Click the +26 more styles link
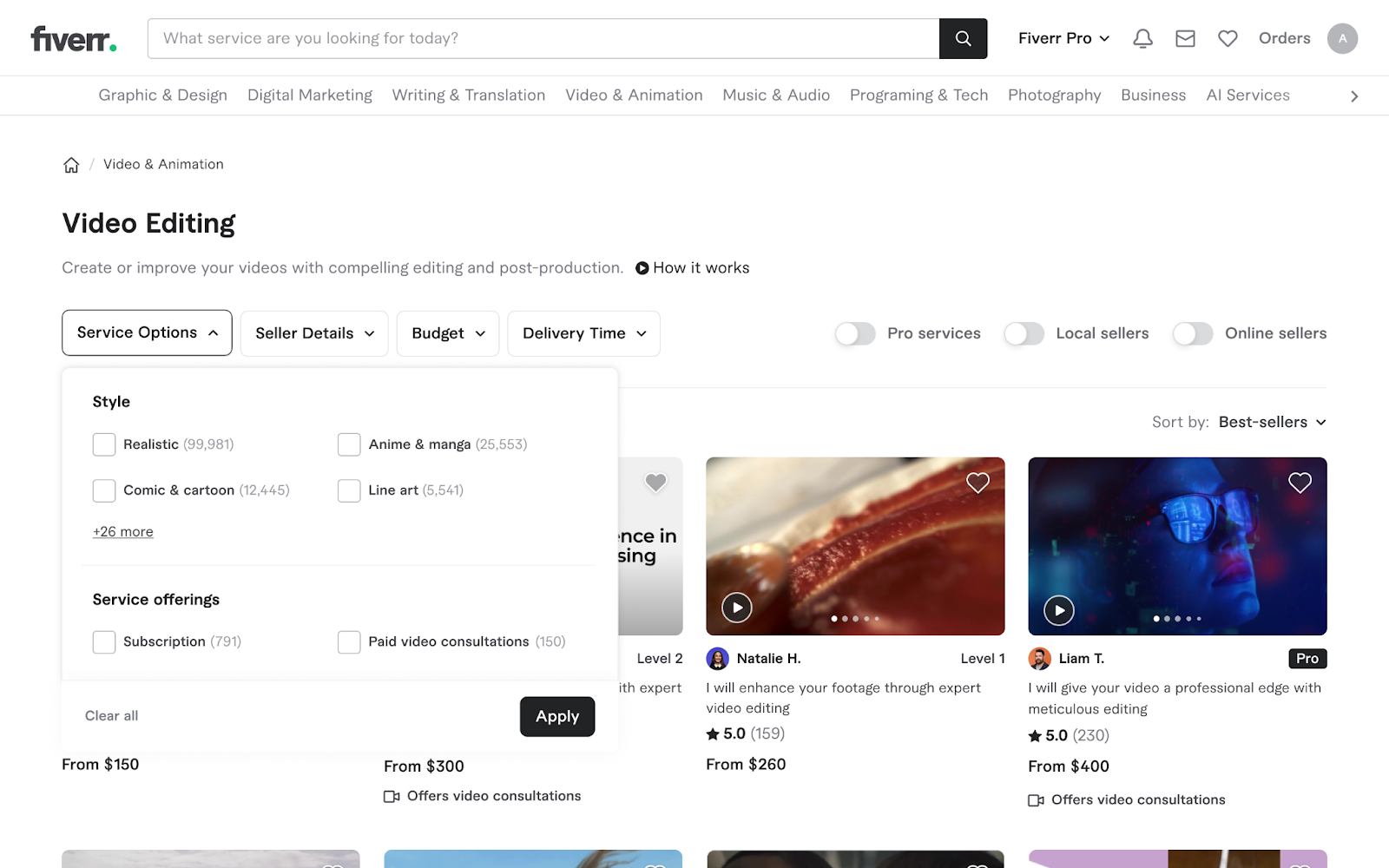The height and width of the screenshot is (868, 1389). pyautogui.click(x=123, y=532)
